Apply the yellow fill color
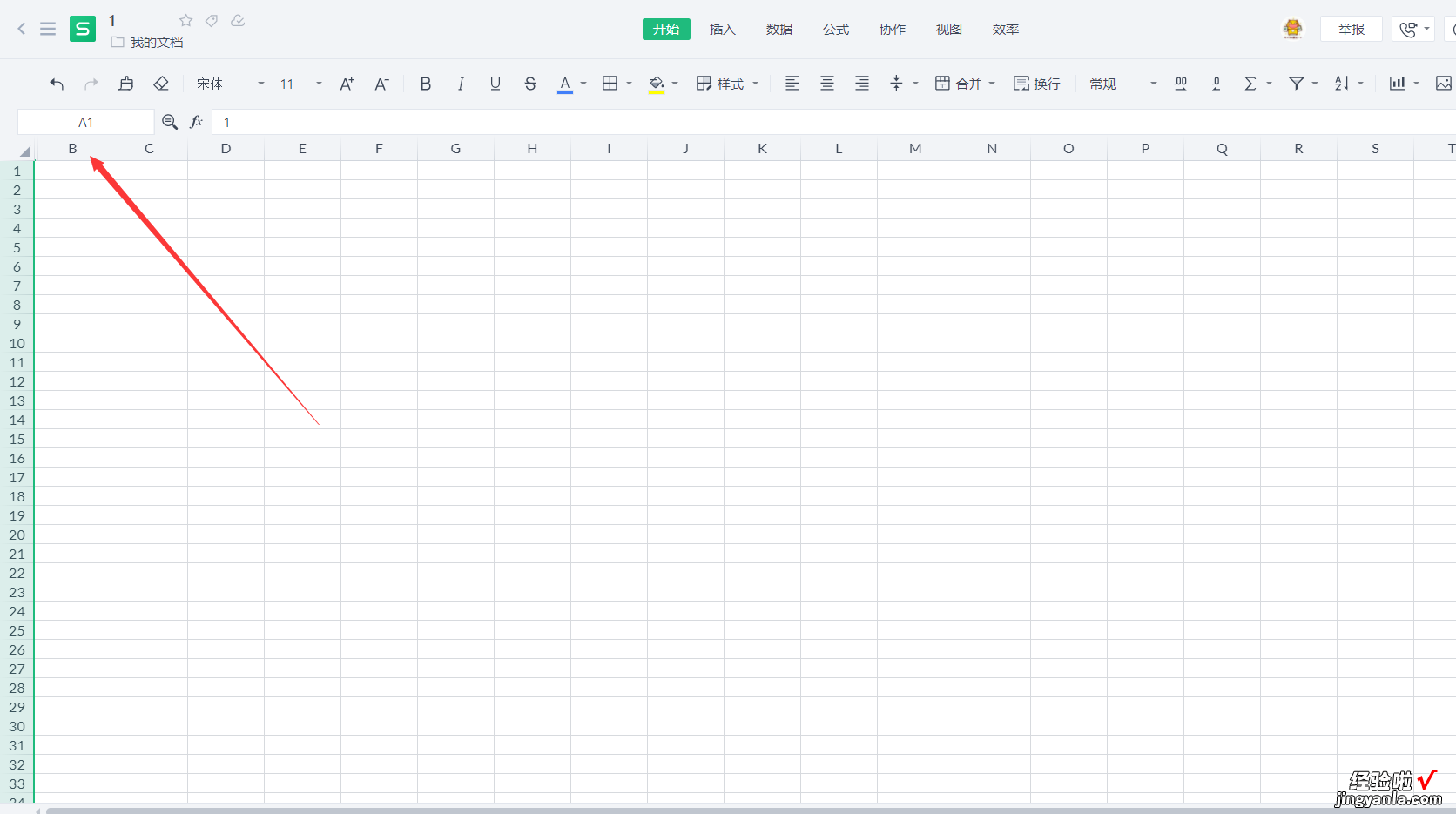The height and width of the screenshot is (814, 1456). (657, 84)
